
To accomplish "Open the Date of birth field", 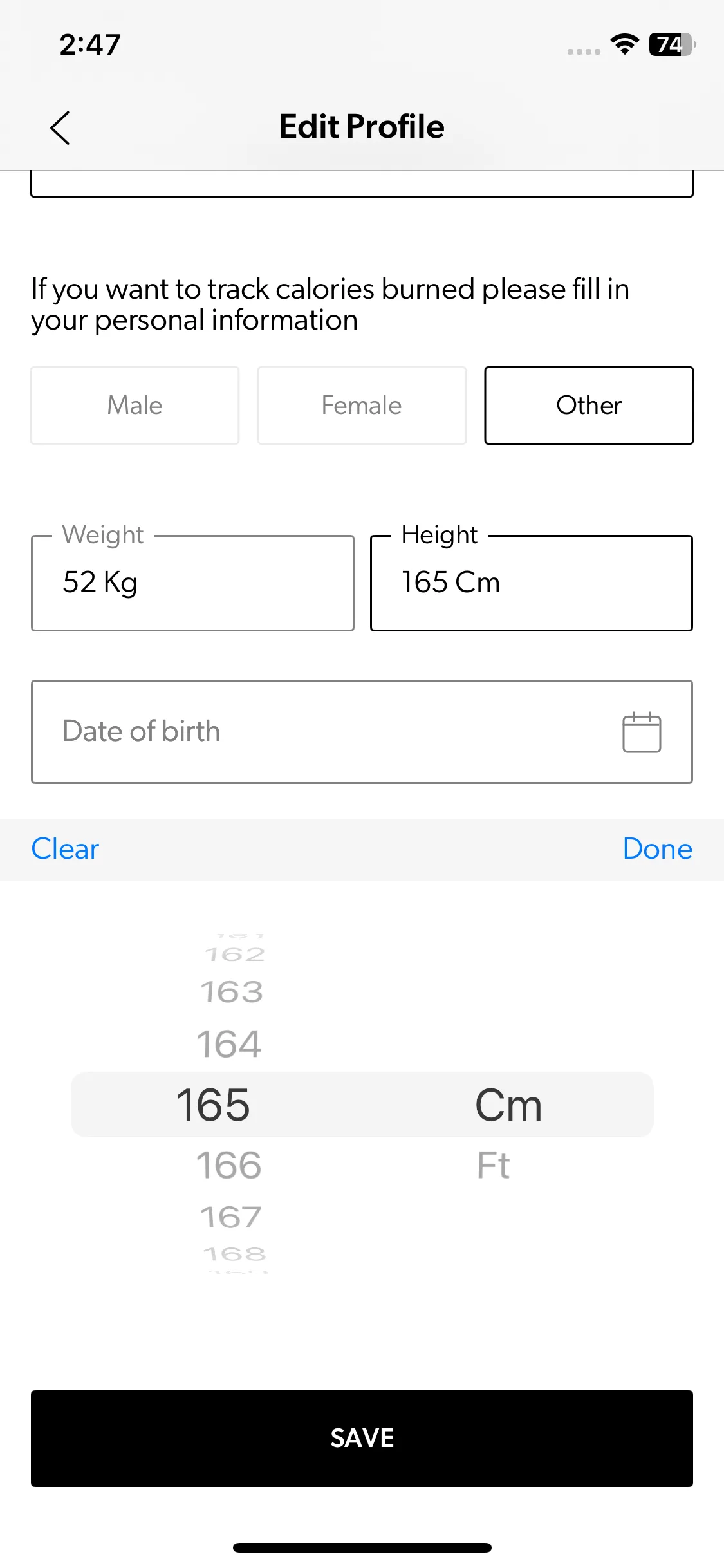I will 322,732.
